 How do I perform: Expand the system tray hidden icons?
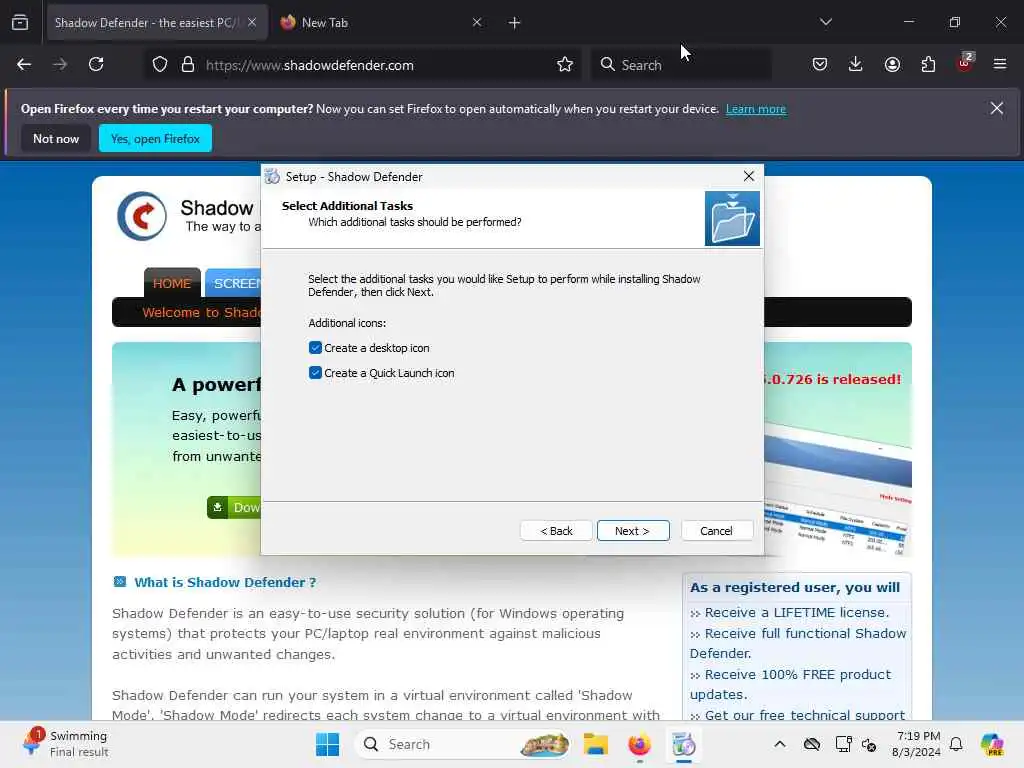(x=780, y=744)
